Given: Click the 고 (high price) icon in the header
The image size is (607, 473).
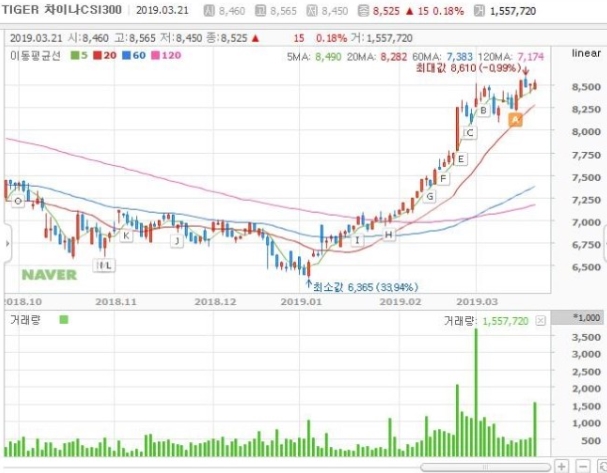Looking at the screenshot, I should pyautogui.click(x=260, y=11).
